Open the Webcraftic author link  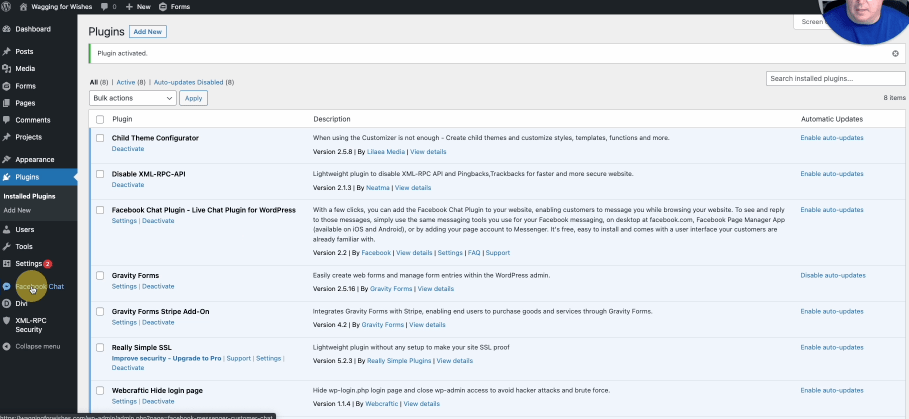[381, 404]
